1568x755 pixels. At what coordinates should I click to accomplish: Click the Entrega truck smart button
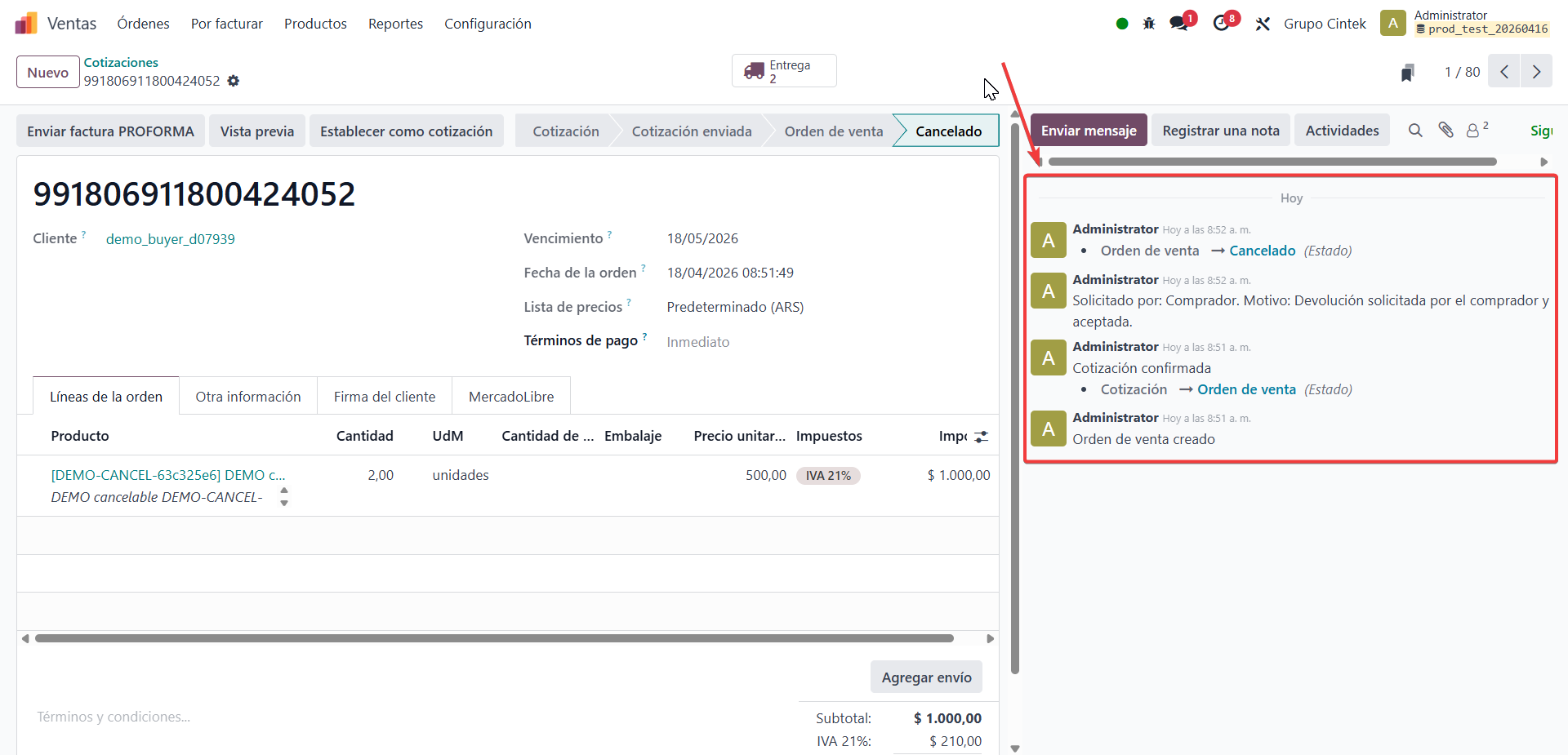[x=784, y=71]
